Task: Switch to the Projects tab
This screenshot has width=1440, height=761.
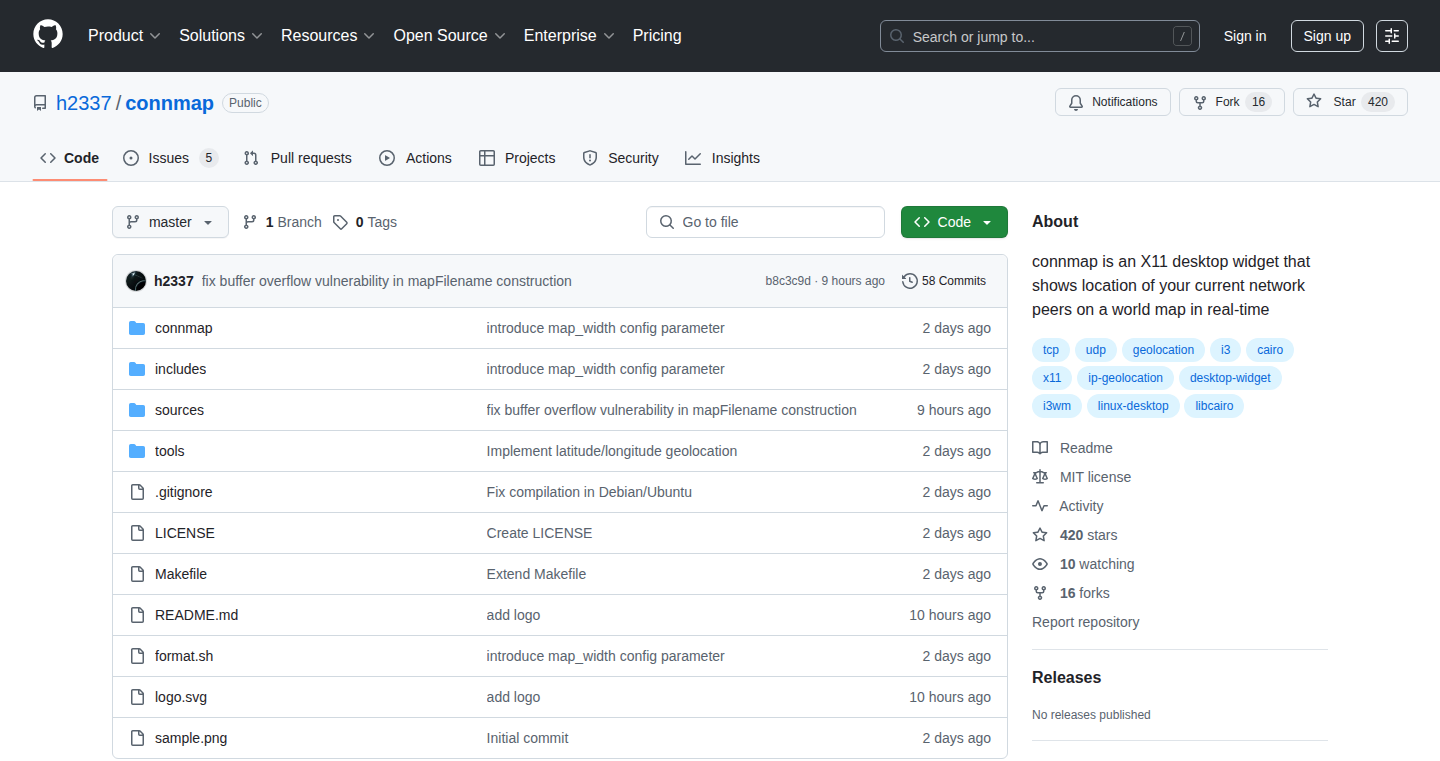Action: (x=517, y=158)
